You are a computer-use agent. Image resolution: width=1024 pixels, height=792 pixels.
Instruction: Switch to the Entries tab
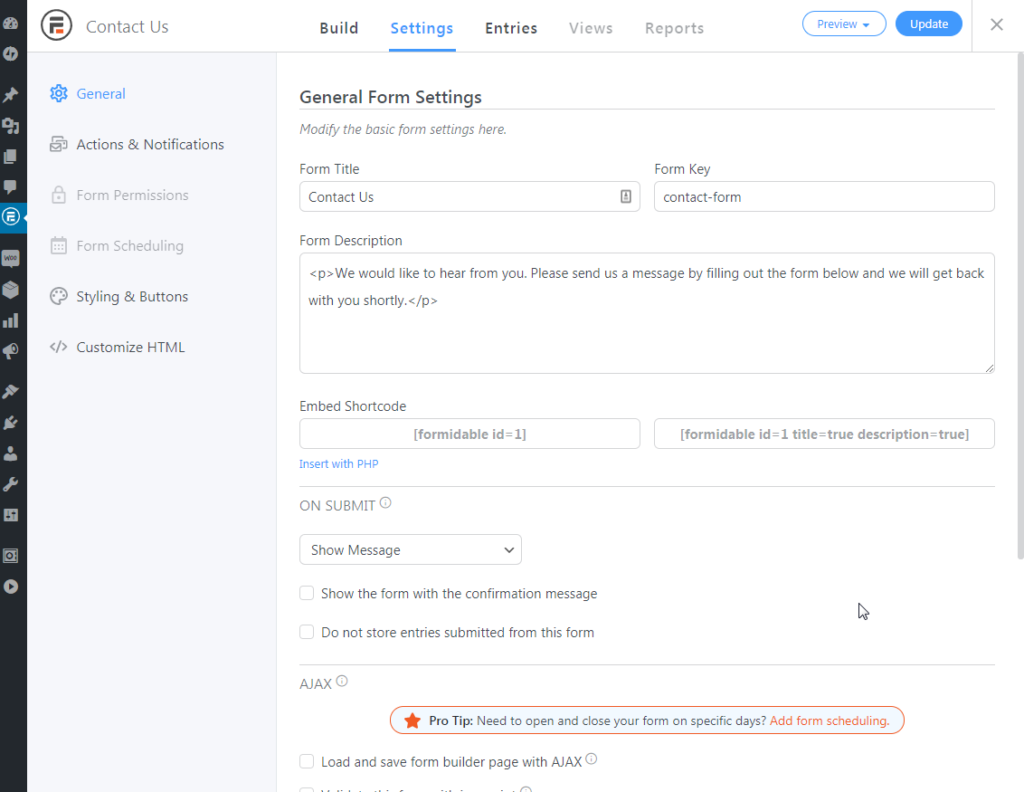click(511, 28)
